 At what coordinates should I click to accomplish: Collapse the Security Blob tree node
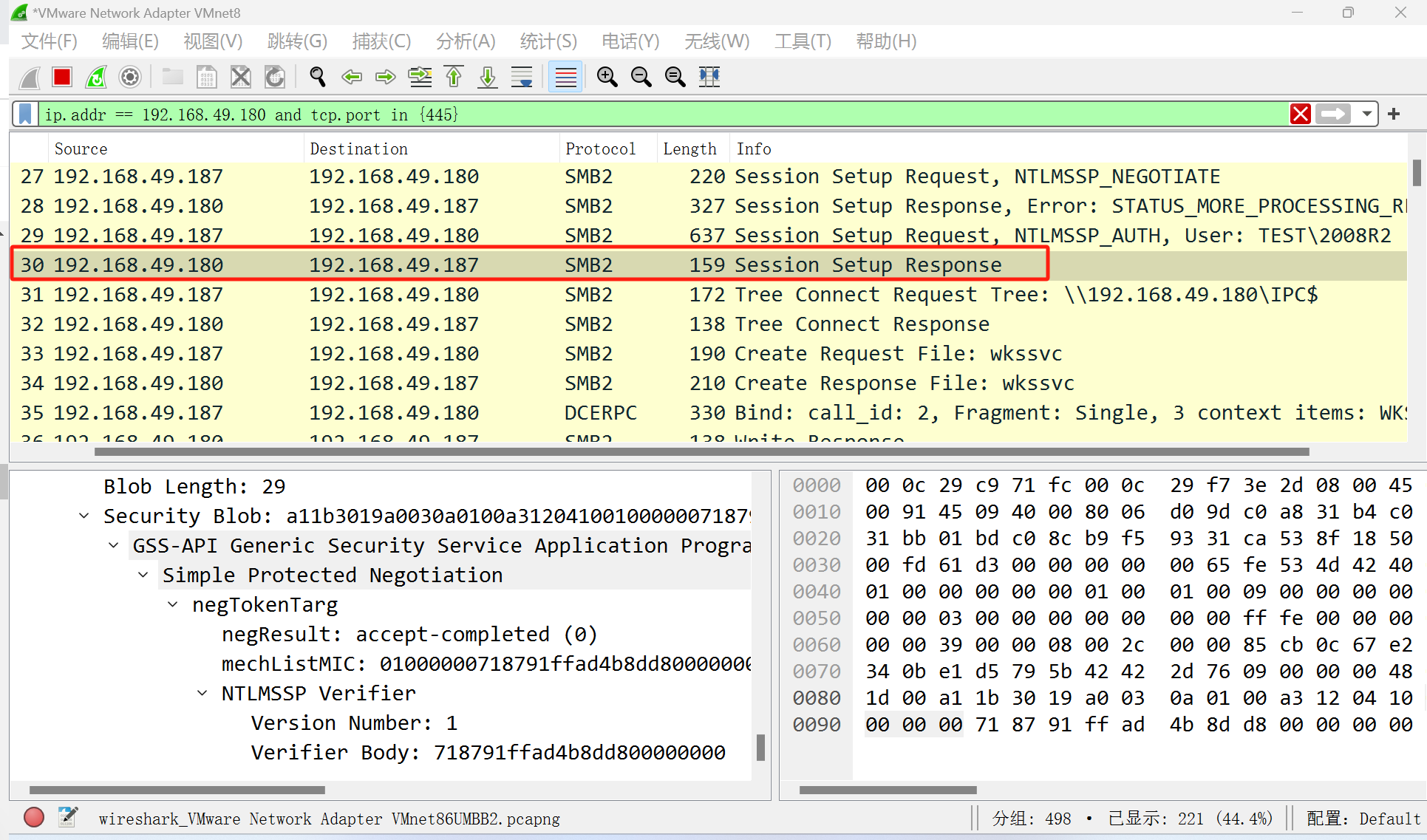click(84, 516)
